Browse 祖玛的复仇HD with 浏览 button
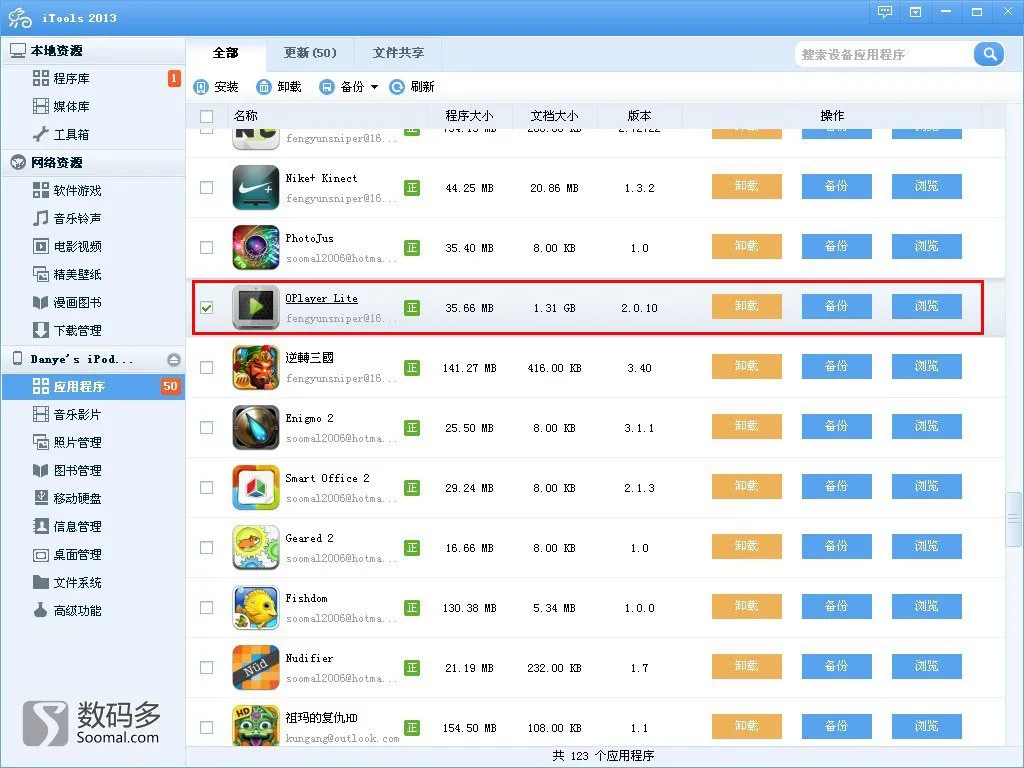 [x=927, y=726]
